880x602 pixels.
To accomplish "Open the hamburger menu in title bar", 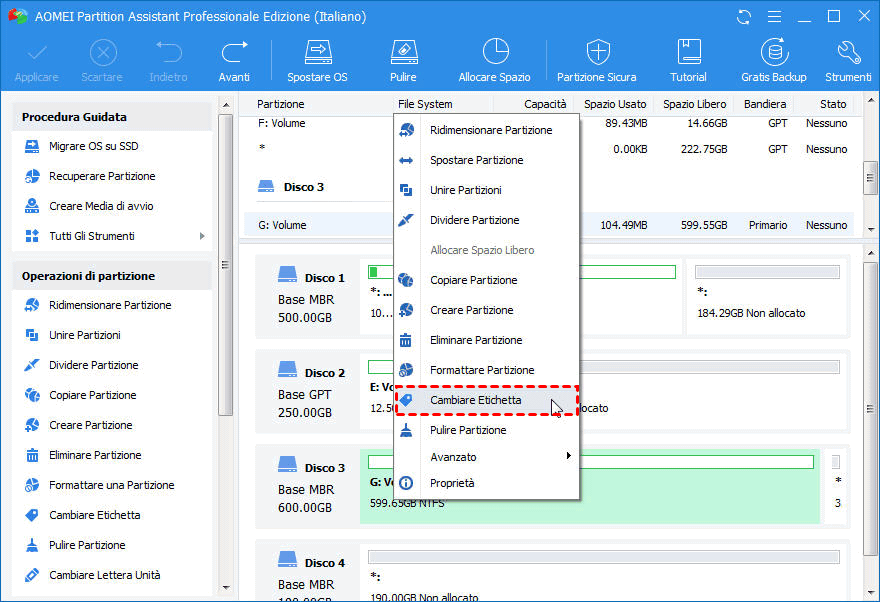I will point(774,17).
